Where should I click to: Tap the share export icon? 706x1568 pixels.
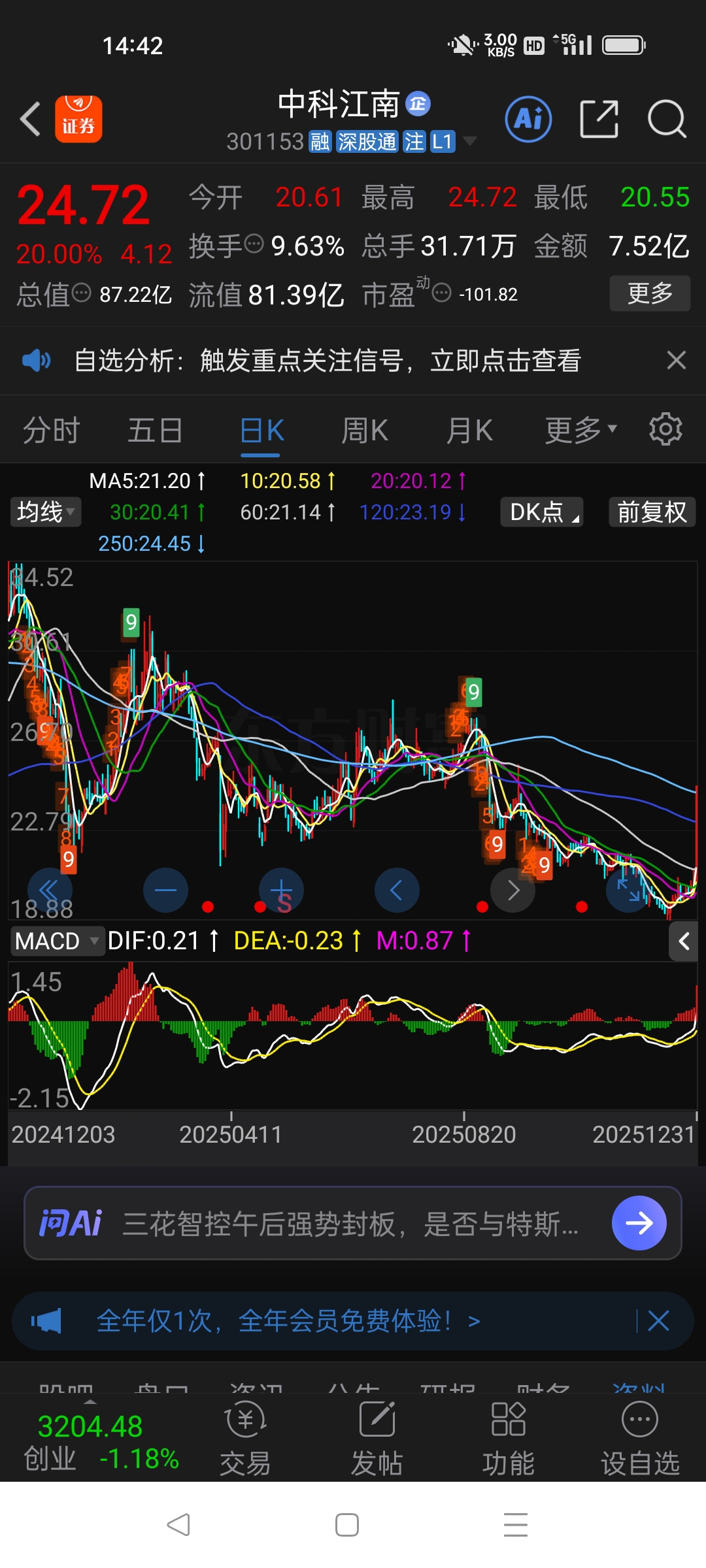tap(599, 119)
